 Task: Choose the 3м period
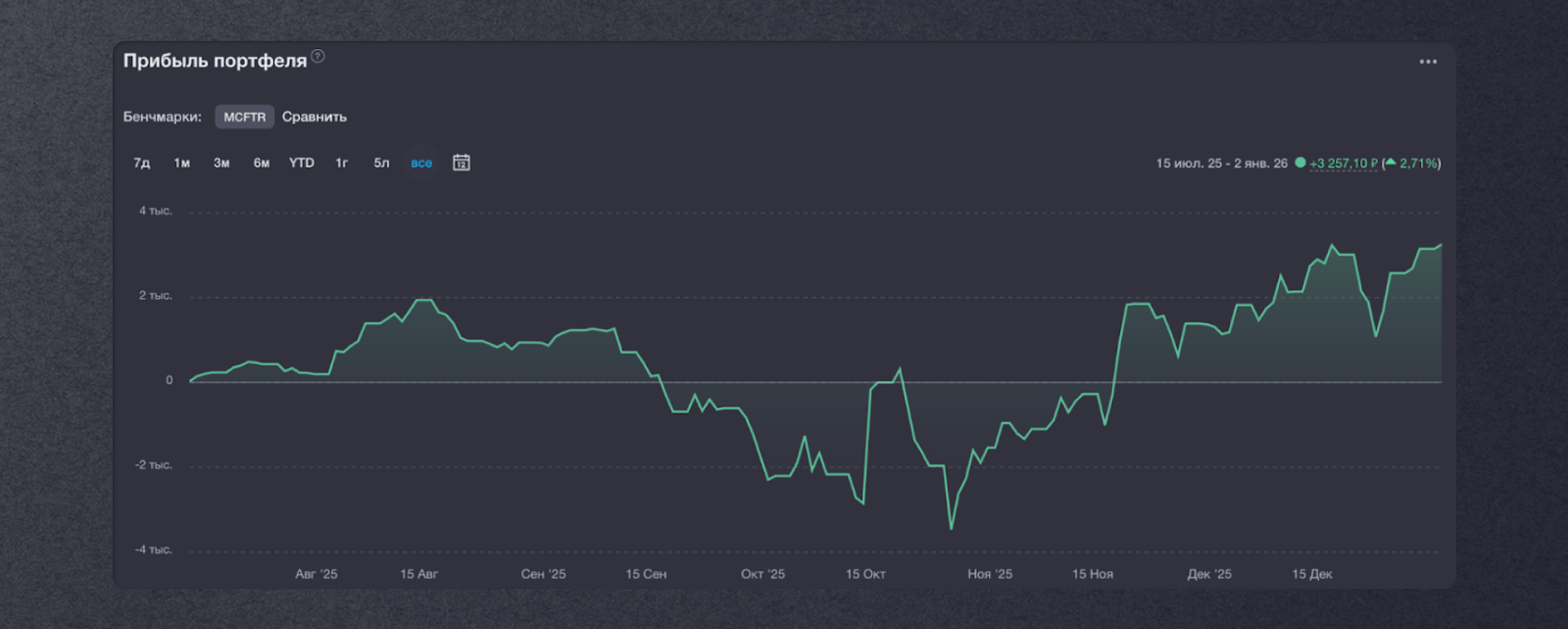point(221,163)
